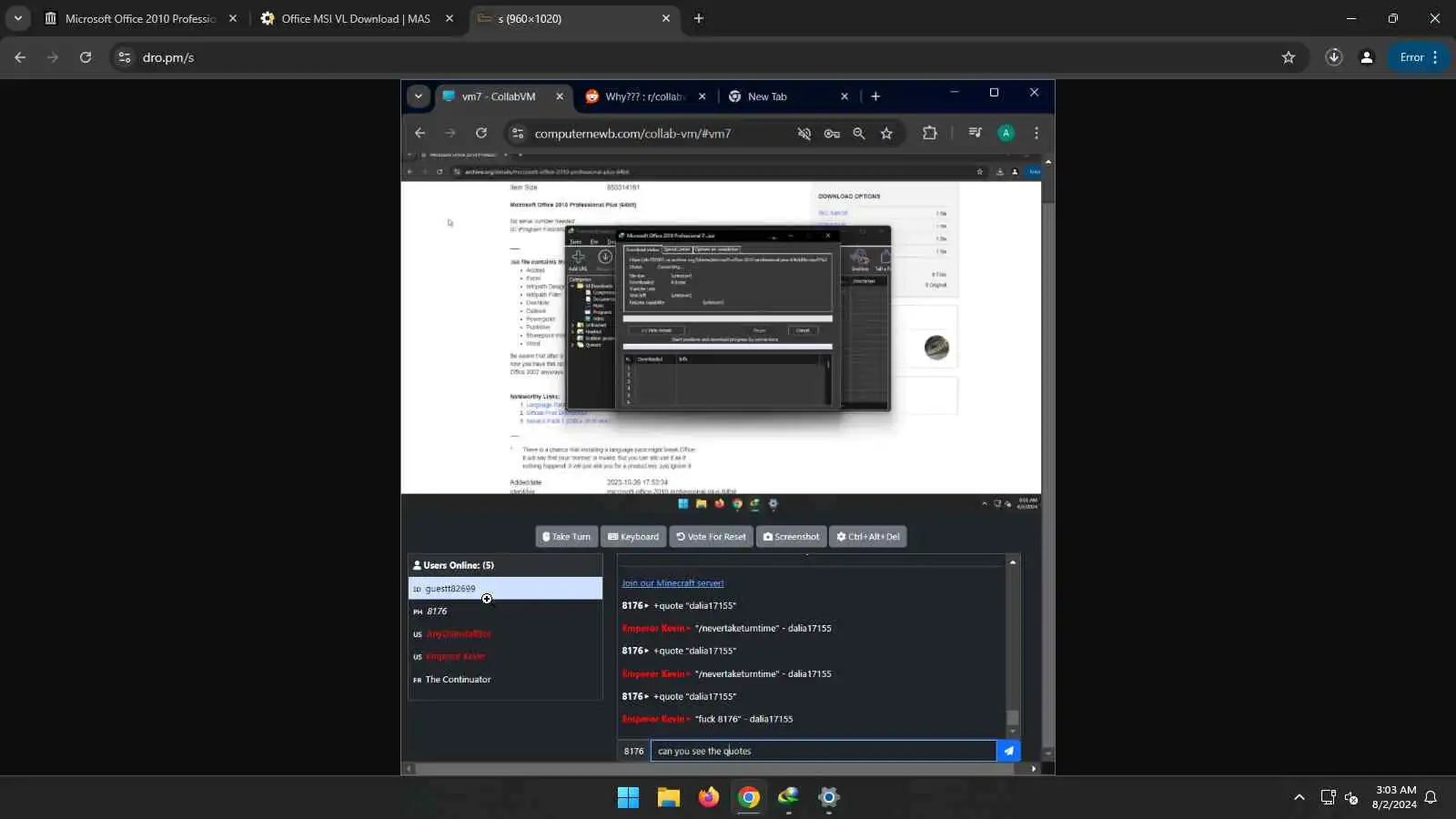Open the Join our Minecraft server! link
Image resolution: width=1456 pixels, height=819 pixels.
point(672,583)
